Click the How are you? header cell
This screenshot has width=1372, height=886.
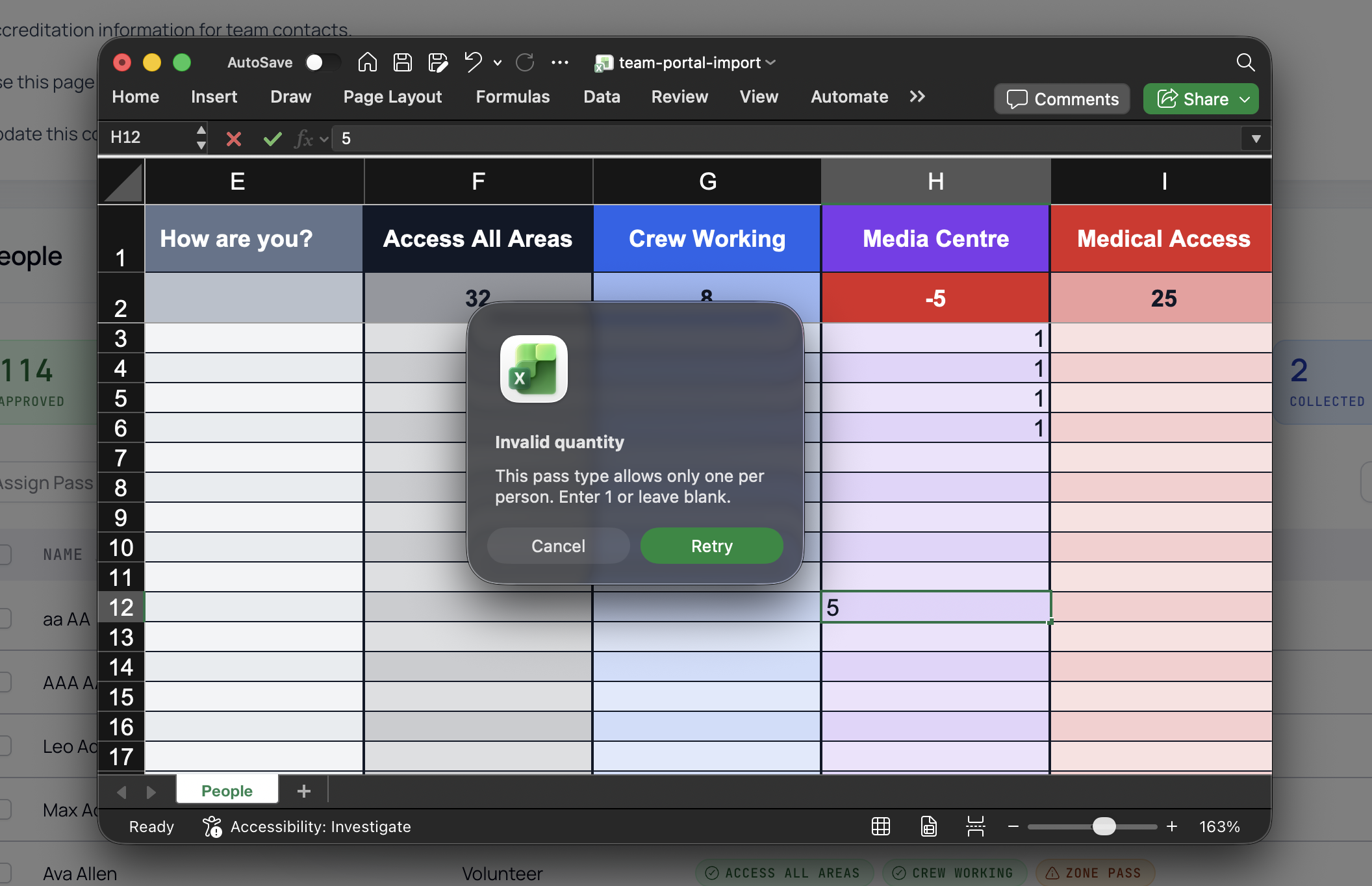pos(253,238)
